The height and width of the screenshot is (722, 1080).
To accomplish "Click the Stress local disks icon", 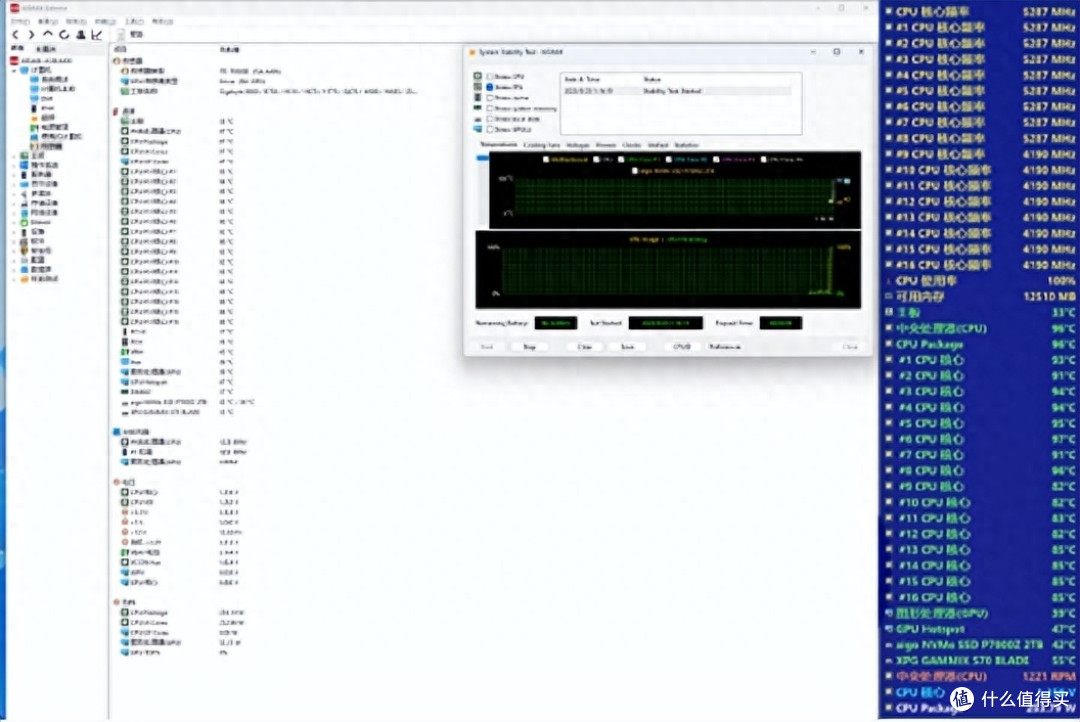I will point(478,118).
